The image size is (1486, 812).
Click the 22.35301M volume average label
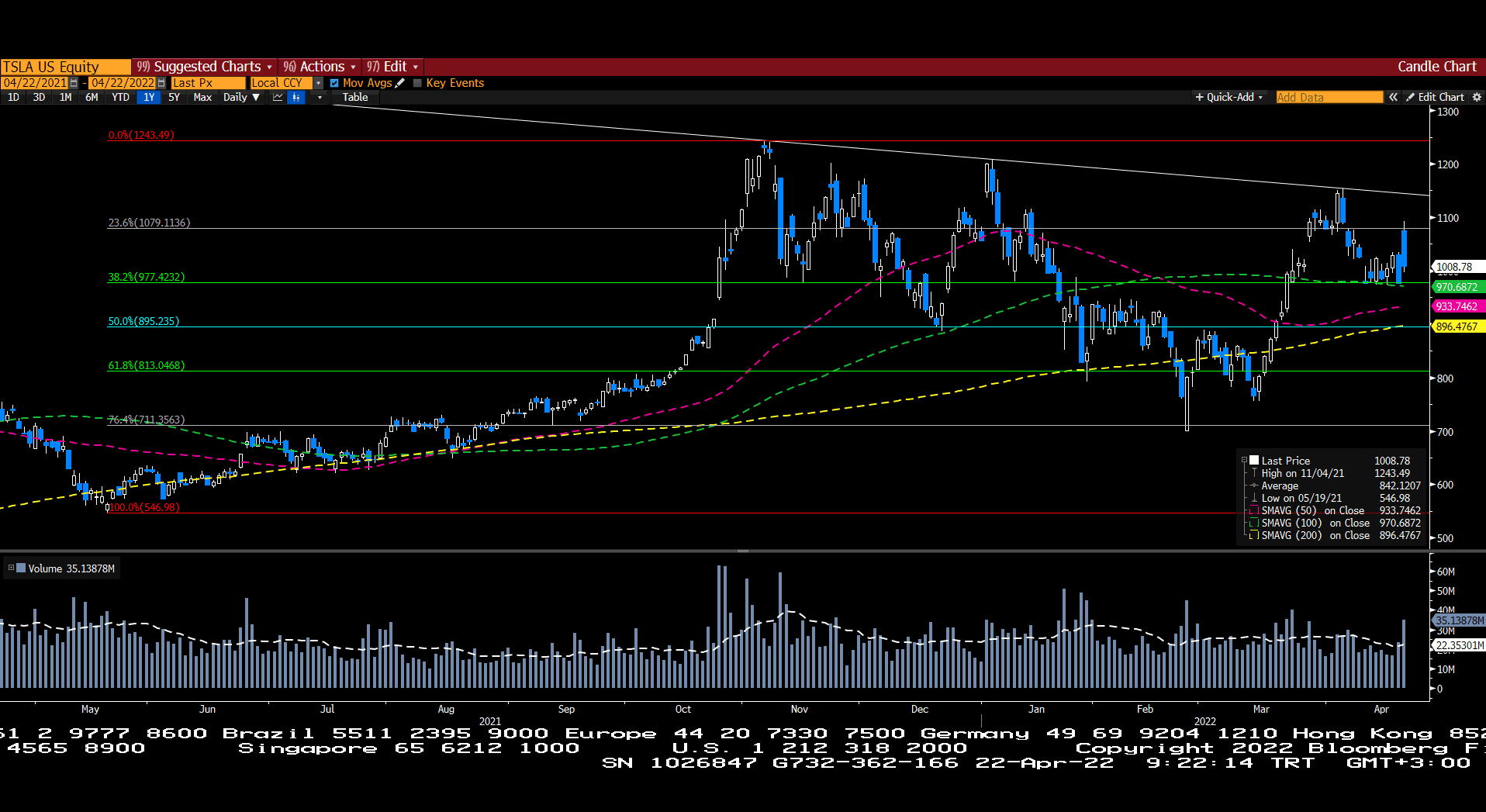pos(1458,645)
